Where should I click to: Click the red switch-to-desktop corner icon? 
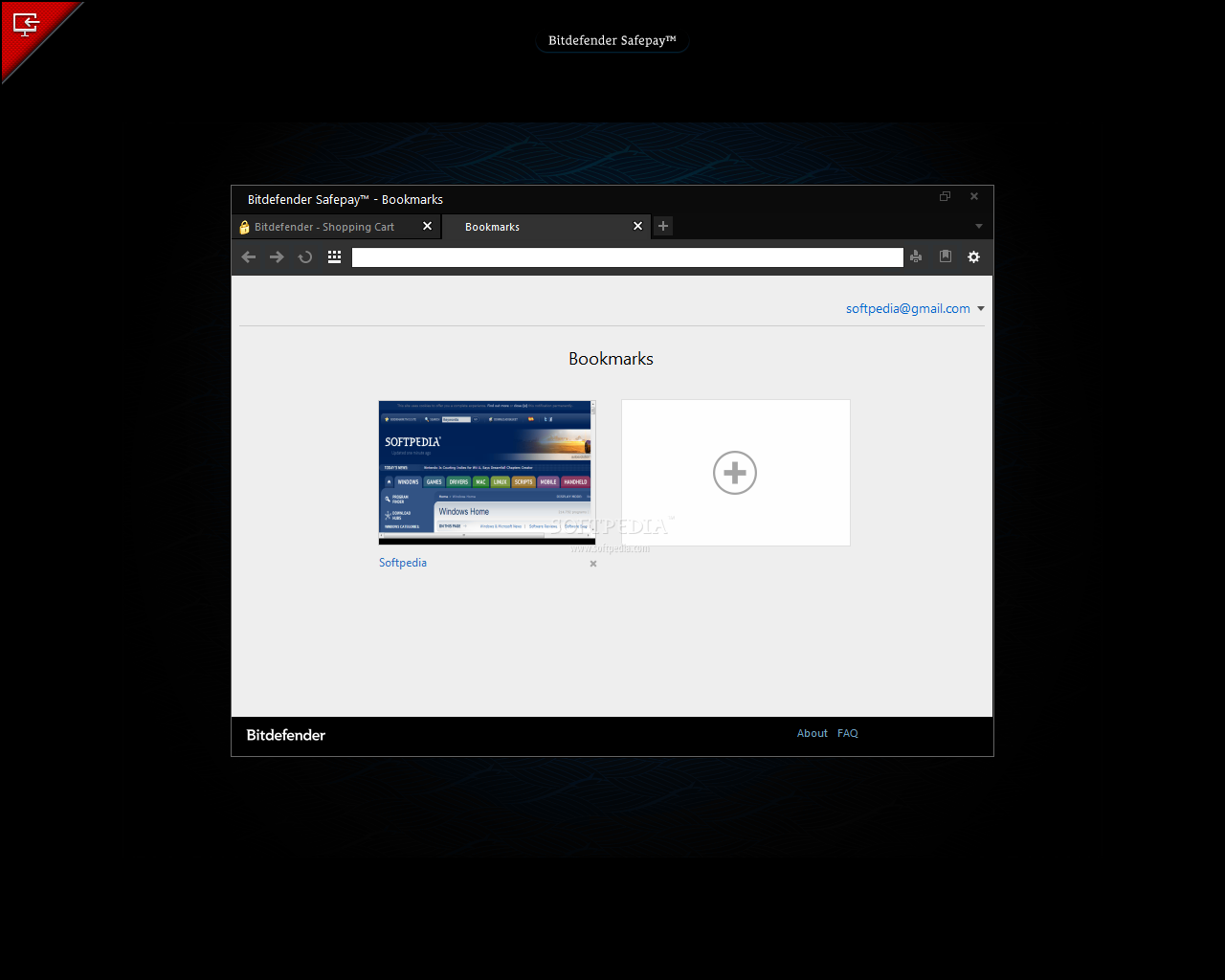point(26,24)
